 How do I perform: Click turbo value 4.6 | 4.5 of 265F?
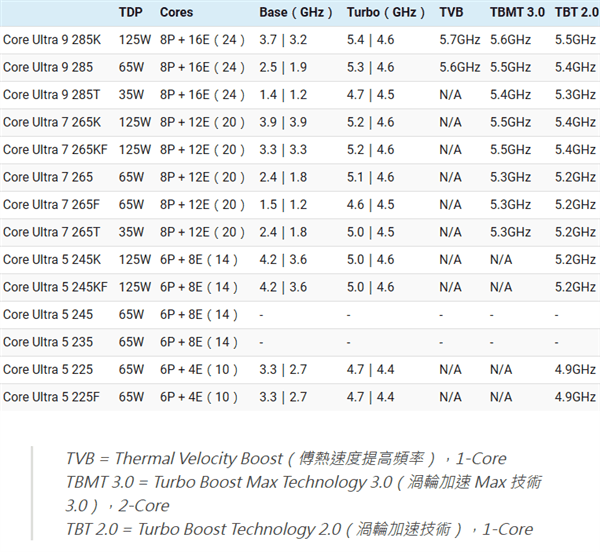point(370,205)
